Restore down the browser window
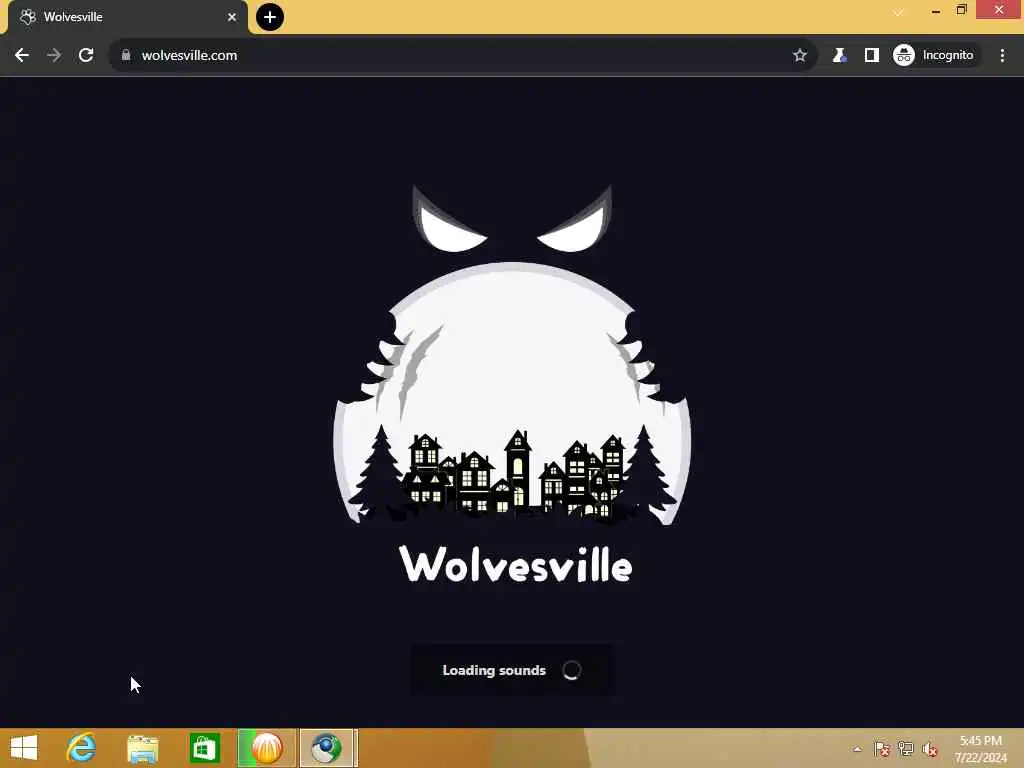 961,10
